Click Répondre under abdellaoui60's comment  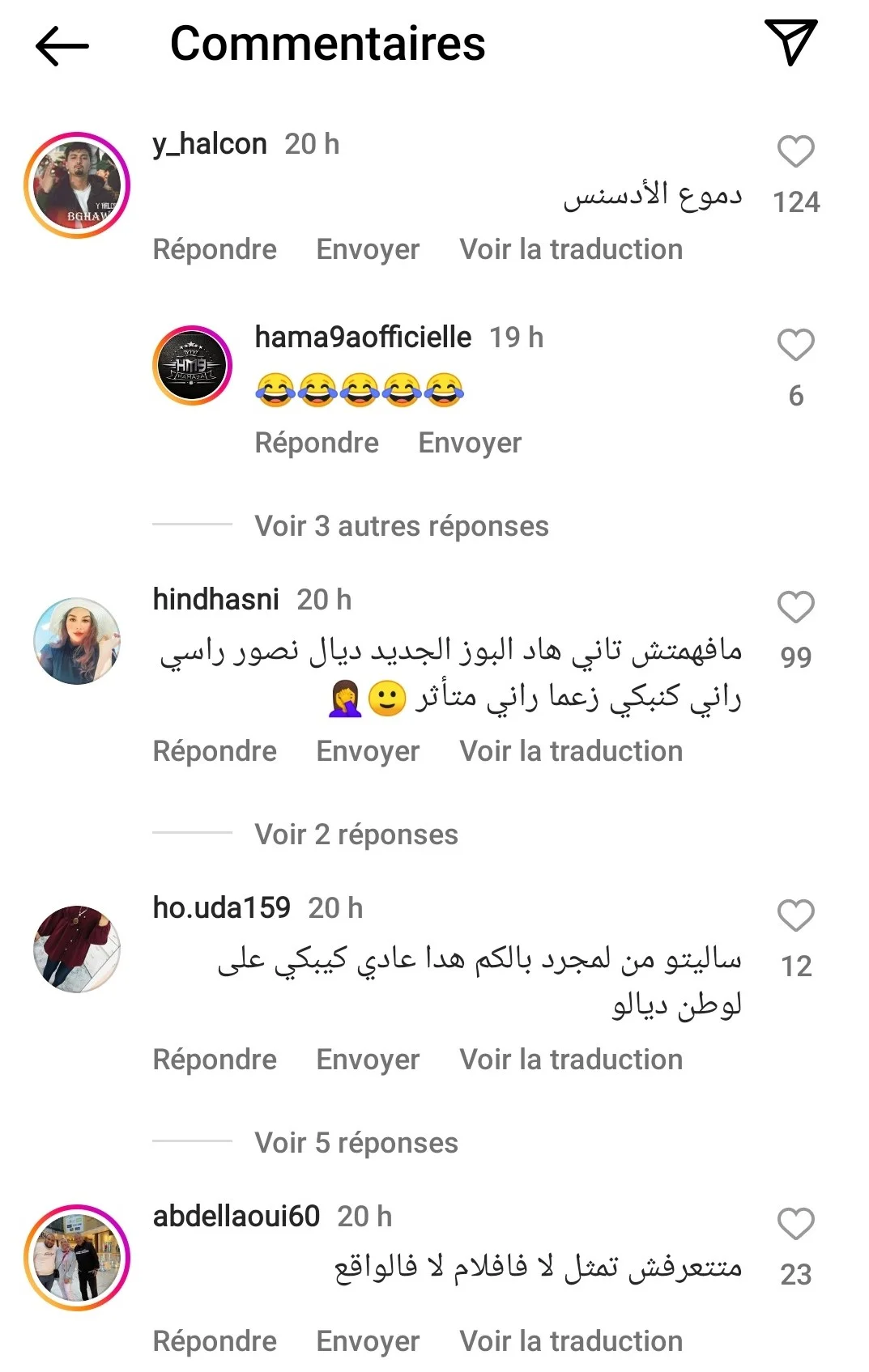pos(215,1341)
